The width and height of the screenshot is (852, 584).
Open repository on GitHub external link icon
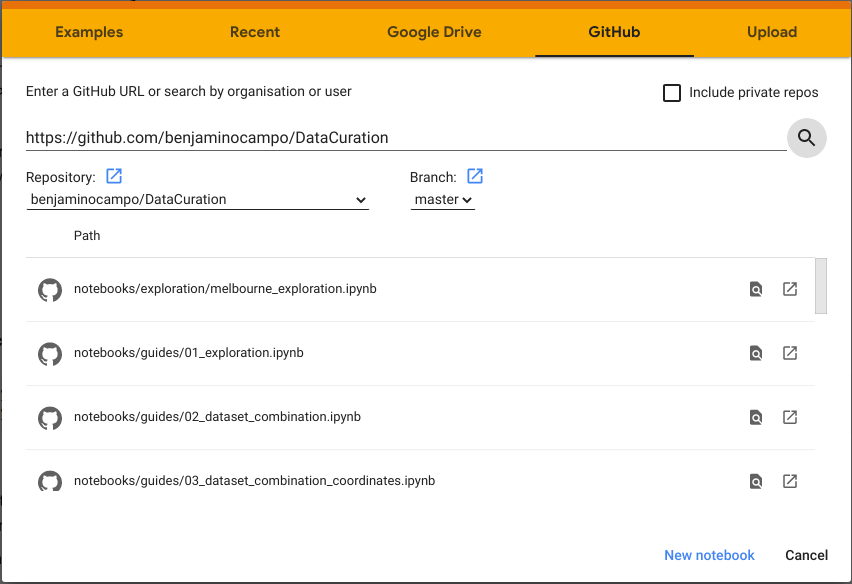tap(114, 176)
